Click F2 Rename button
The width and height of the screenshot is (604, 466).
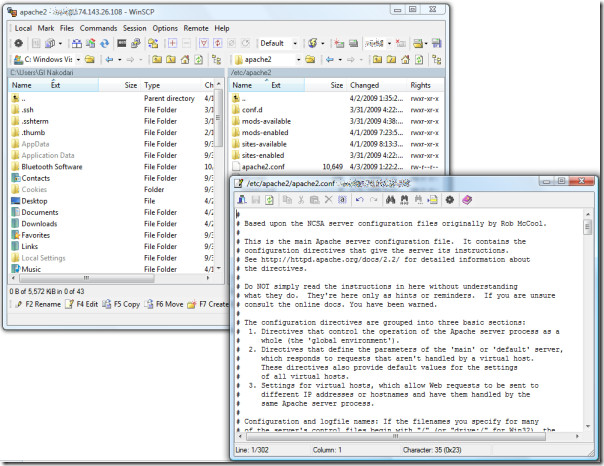38,304
